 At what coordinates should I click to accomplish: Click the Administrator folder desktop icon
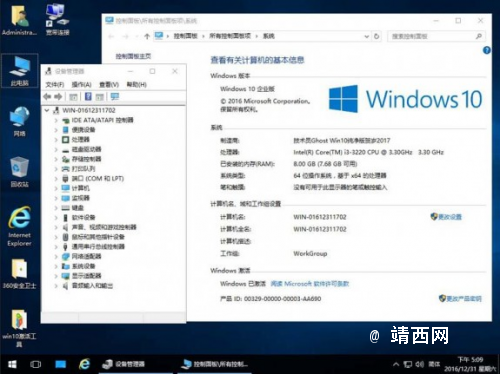coord(19,19)
